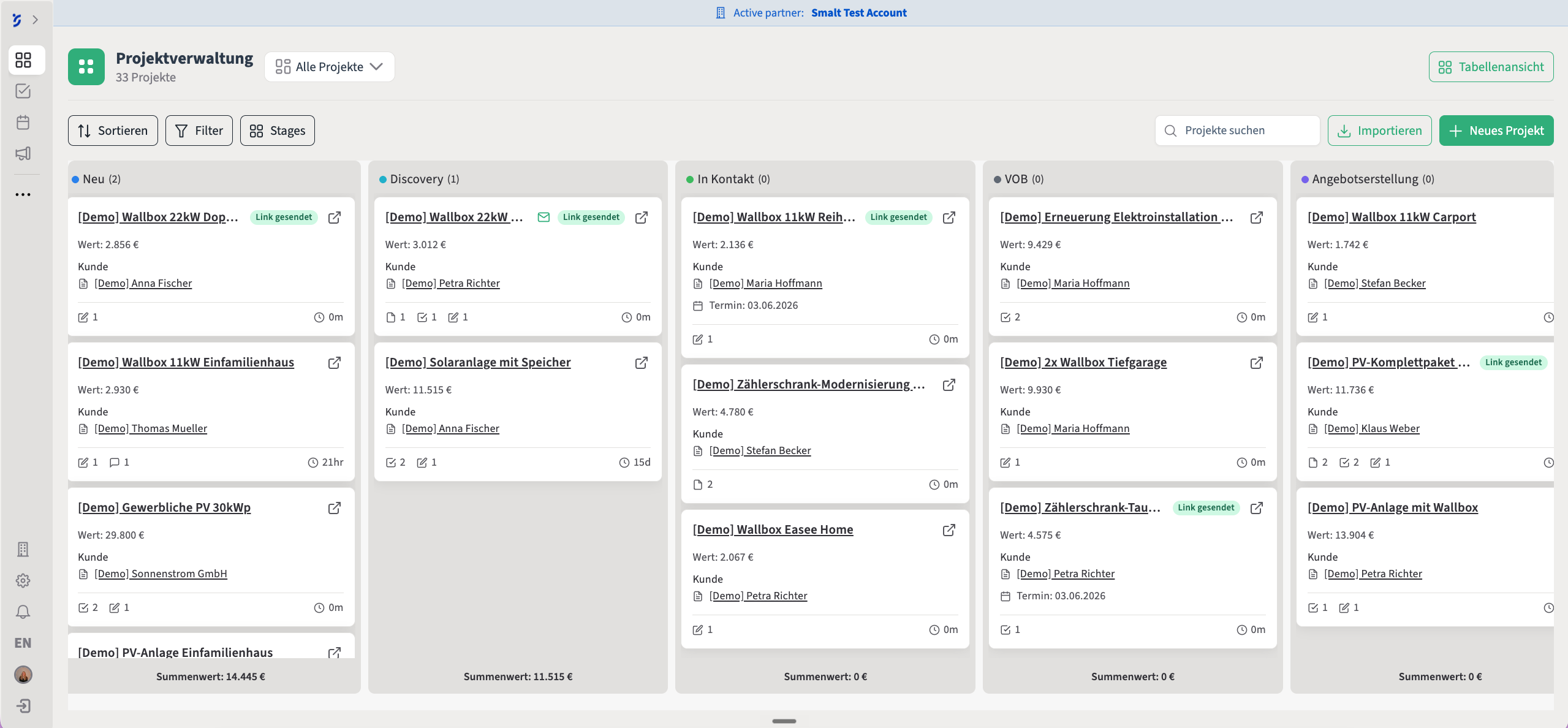Click Link gesendet badge on Zählerschrank-Tau... card
Viewport: 1568px width, 728px height.
pyautogui.click(x=1206, y=507)
